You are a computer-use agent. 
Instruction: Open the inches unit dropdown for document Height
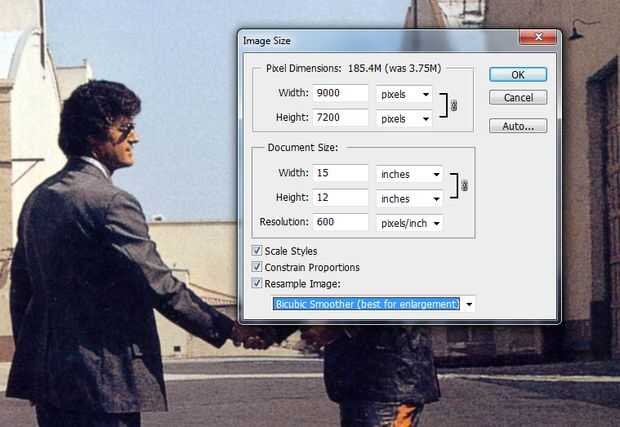409,199
